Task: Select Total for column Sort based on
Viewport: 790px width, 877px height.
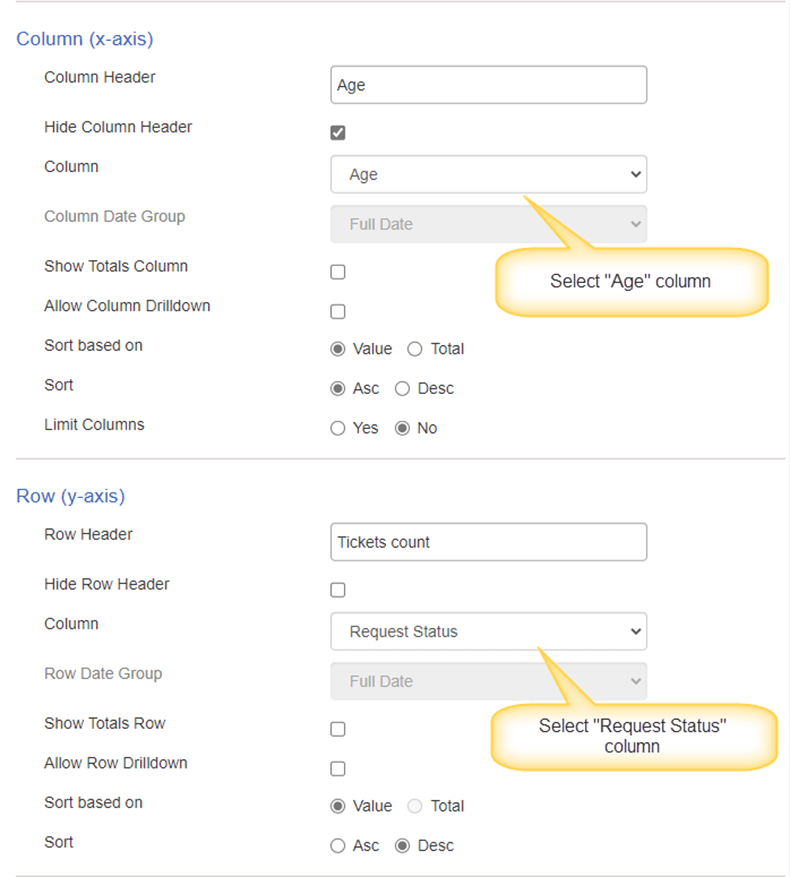Action: click(x=415, y=349)
